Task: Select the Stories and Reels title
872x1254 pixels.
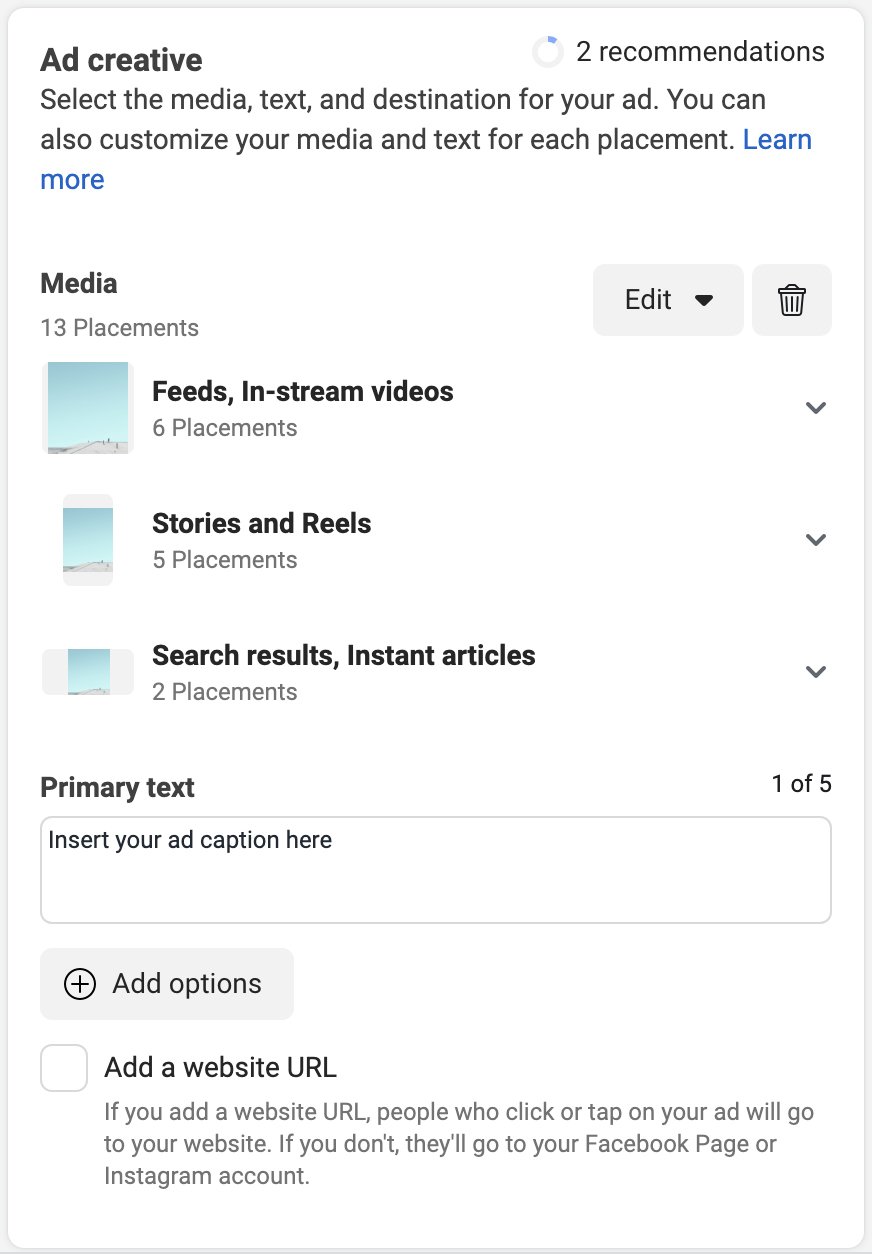Action: pos(261,523)
